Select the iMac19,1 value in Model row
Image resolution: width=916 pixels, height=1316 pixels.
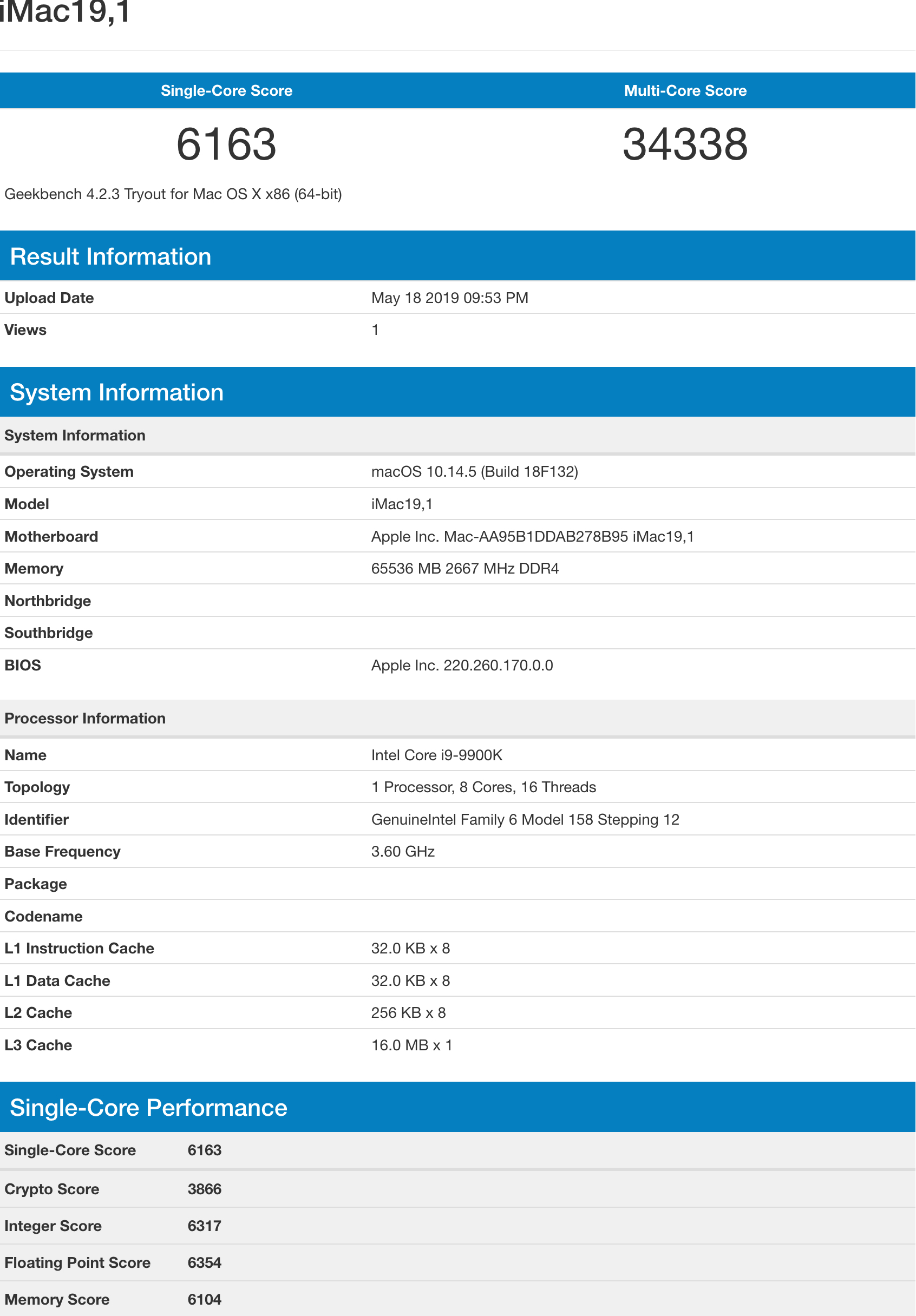pos(402,504)
